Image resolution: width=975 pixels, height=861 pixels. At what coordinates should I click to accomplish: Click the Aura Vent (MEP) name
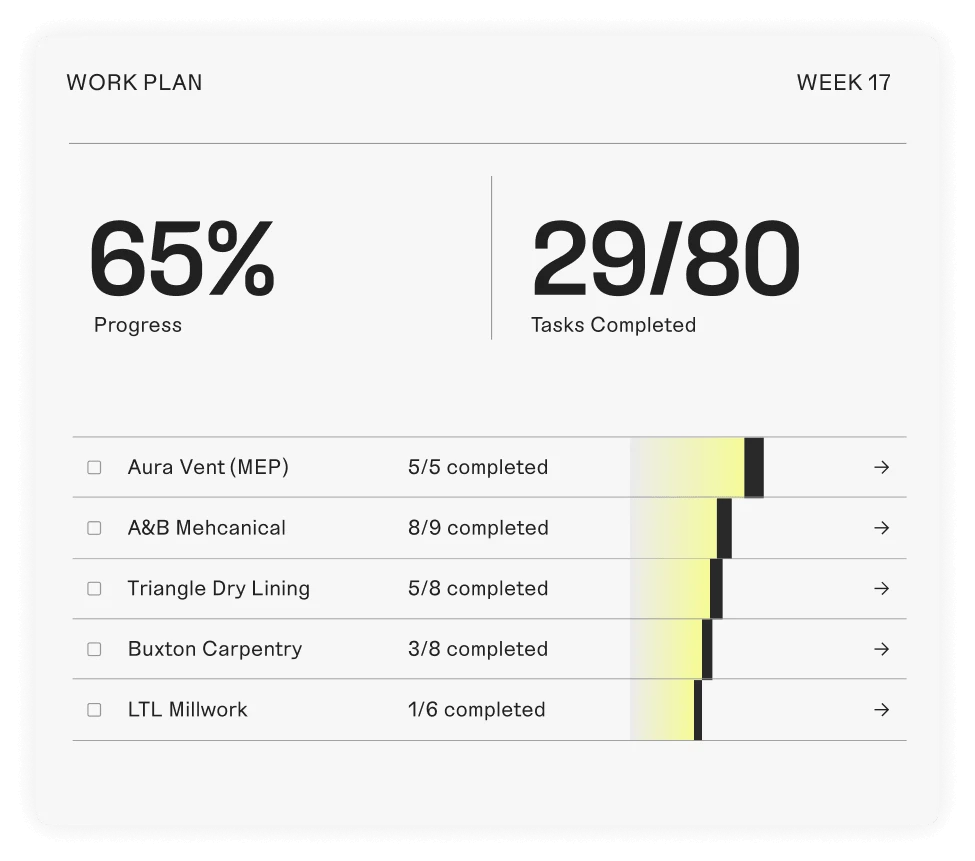208,467
